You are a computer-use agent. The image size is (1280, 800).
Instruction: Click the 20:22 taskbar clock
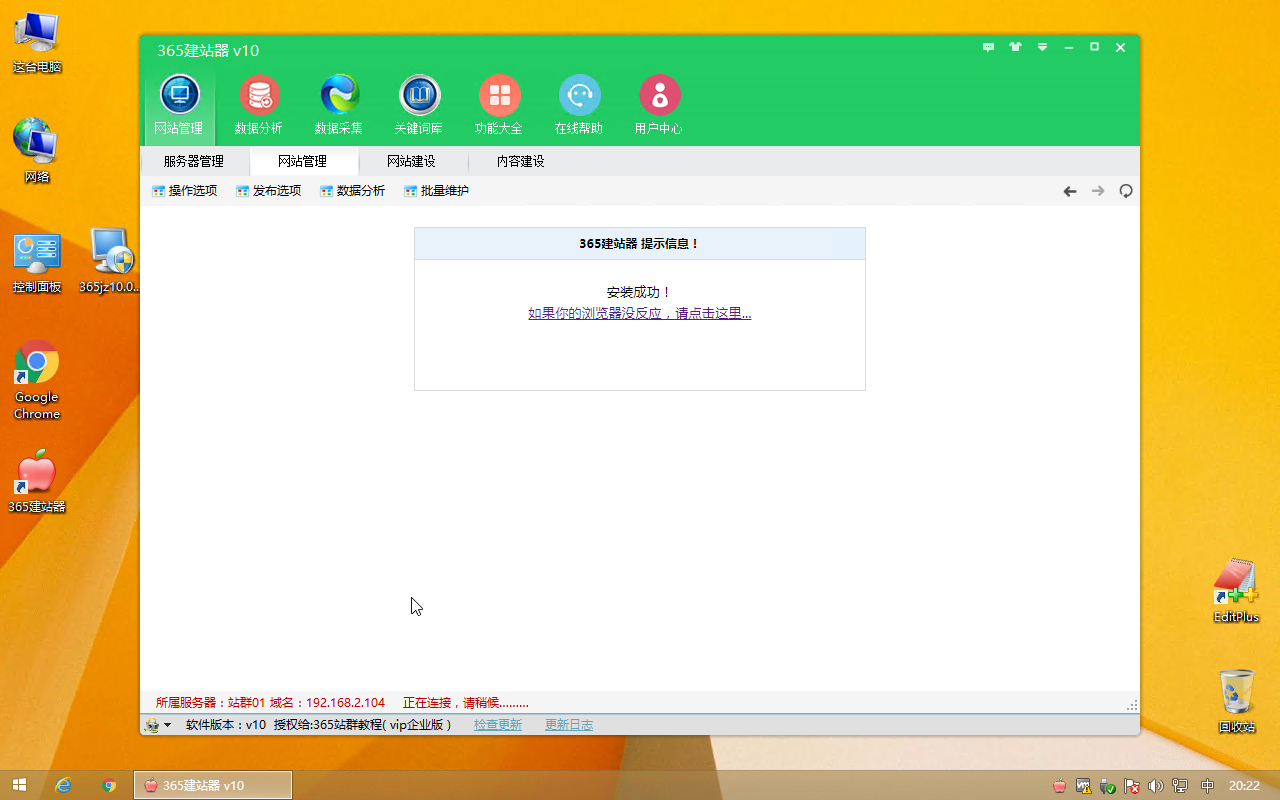(x=1244, y=786)
